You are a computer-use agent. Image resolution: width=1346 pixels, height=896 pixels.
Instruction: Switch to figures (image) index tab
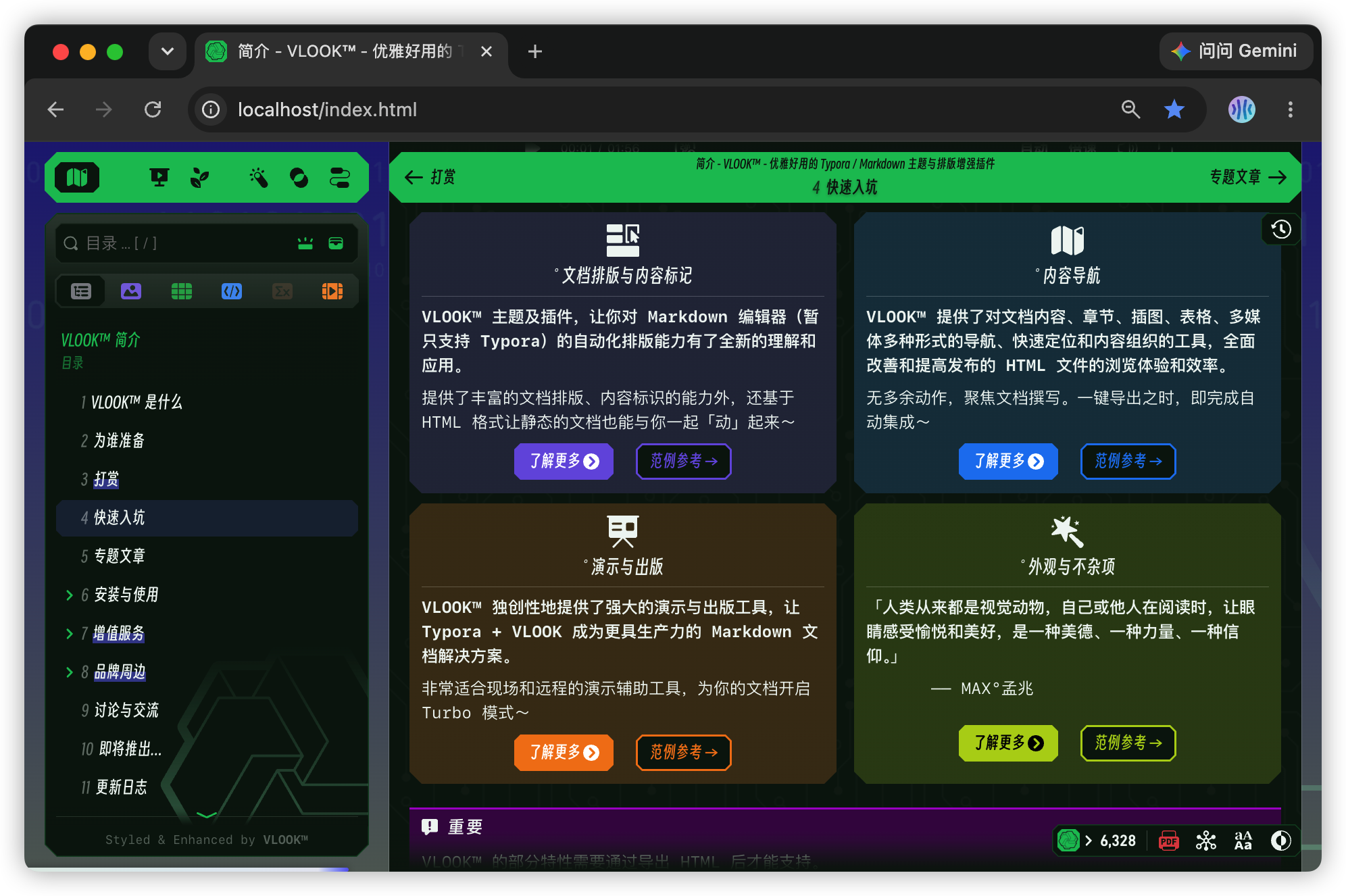(131, 291)
